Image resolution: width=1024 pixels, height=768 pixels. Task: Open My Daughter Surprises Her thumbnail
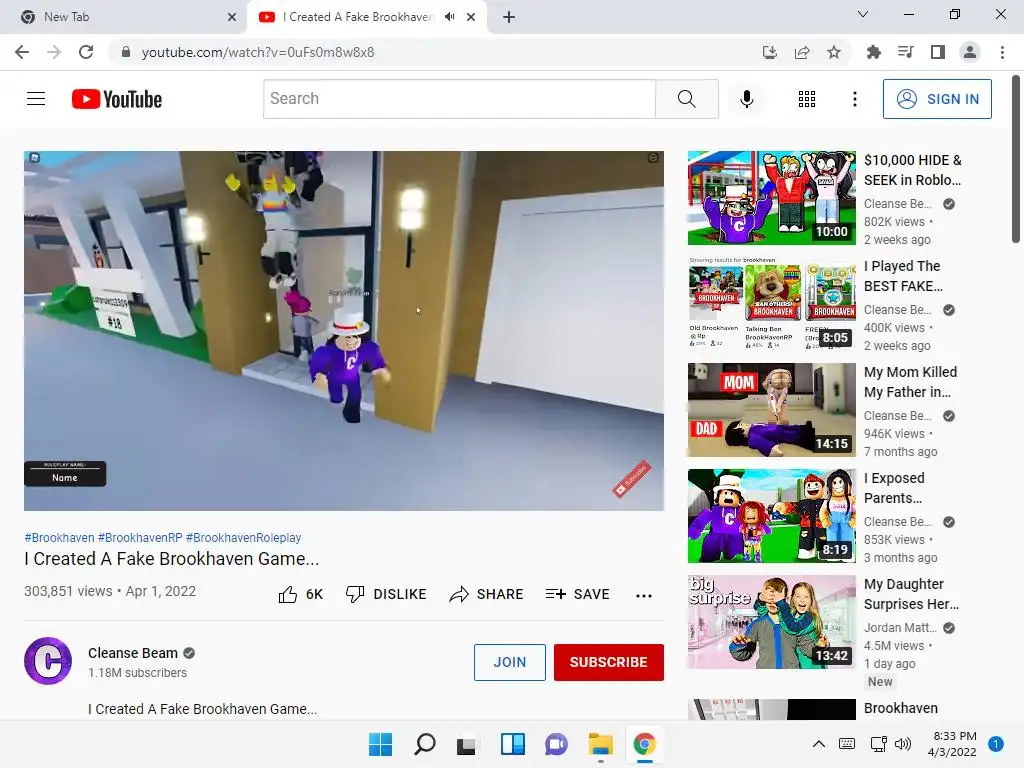coord(771,622)
